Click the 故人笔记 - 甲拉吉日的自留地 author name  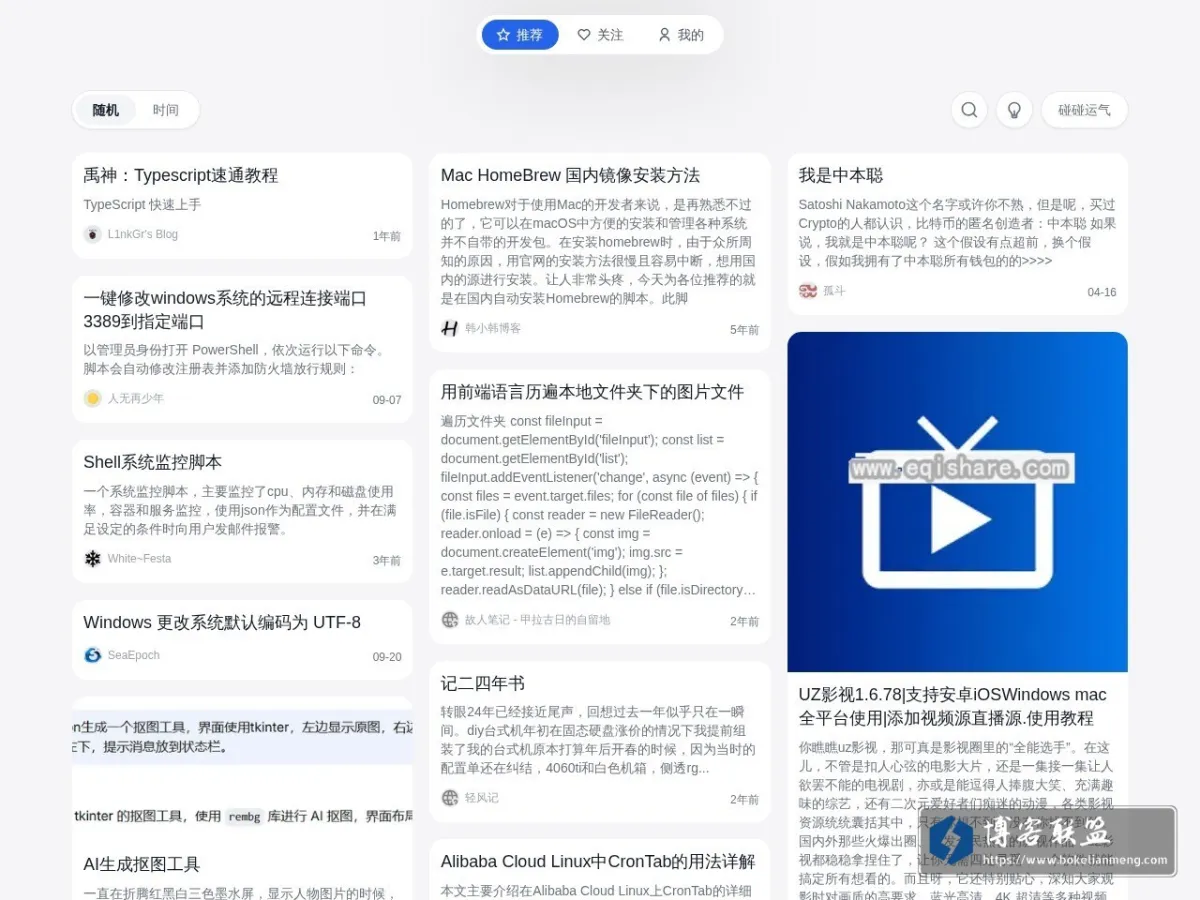[x=537, y=620]
